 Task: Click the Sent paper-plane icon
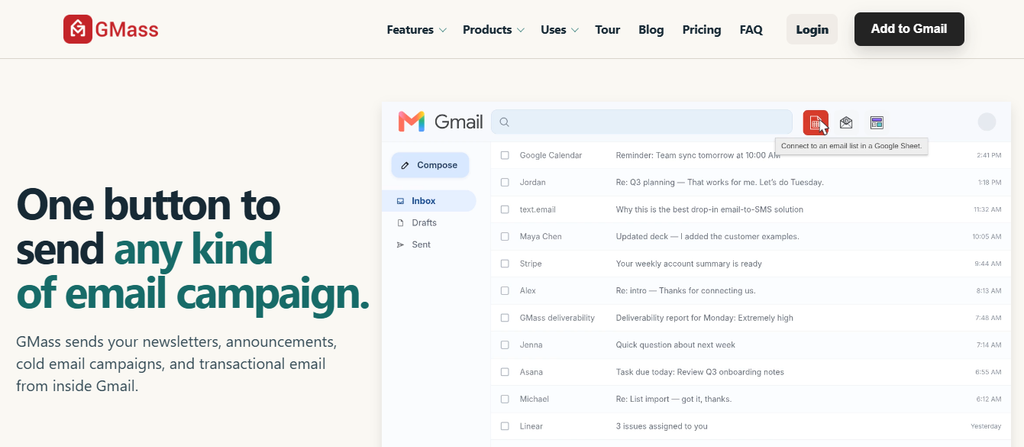tap(400, 245)
